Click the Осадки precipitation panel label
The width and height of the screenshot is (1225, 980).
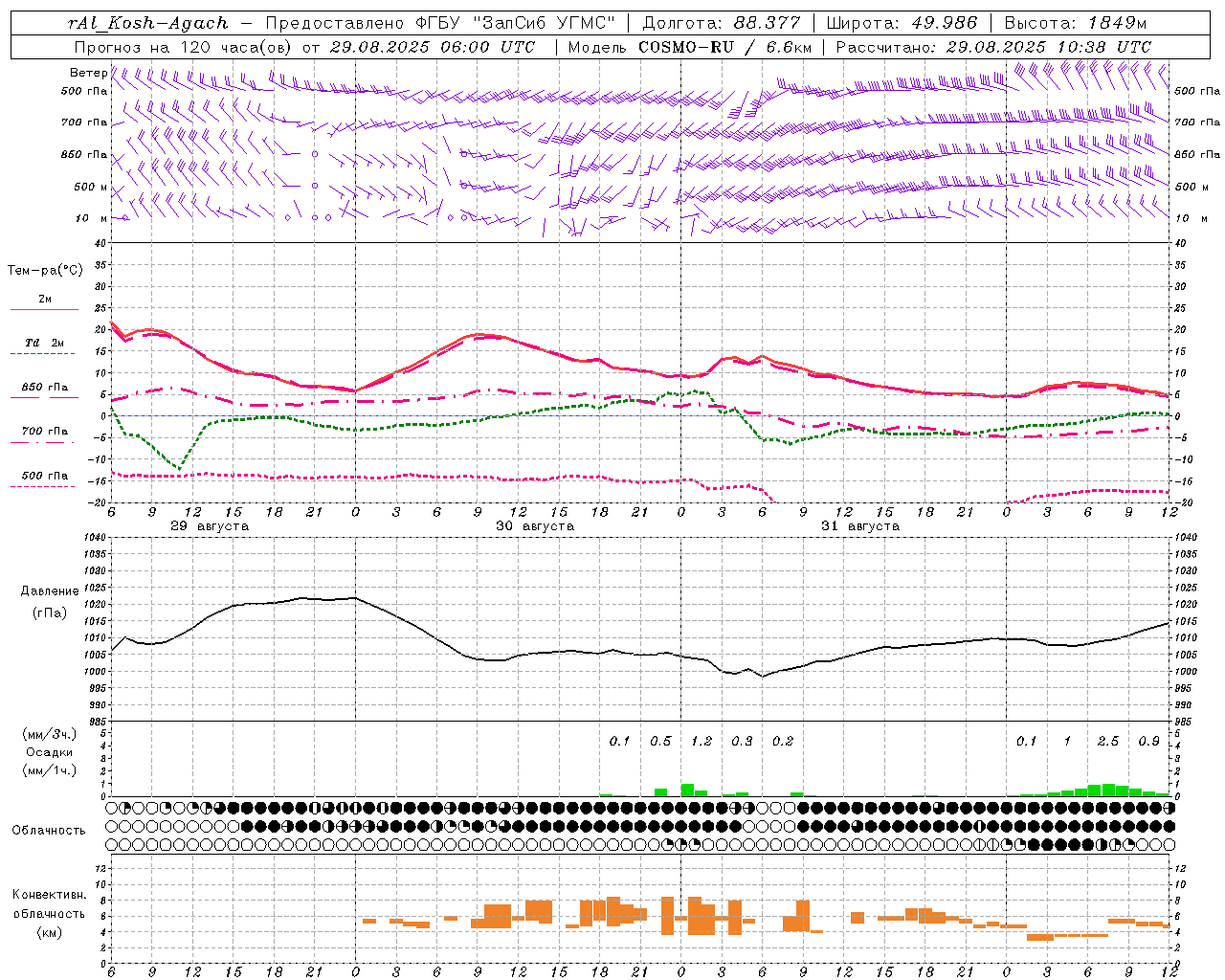point(50,752)
